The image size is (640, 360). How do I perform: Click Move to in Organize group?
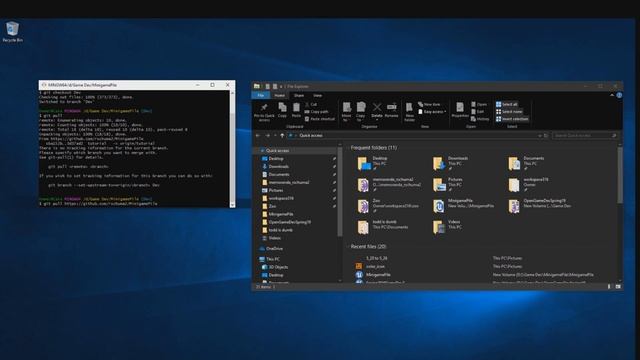pyautogui.click(x=347, y=112)
